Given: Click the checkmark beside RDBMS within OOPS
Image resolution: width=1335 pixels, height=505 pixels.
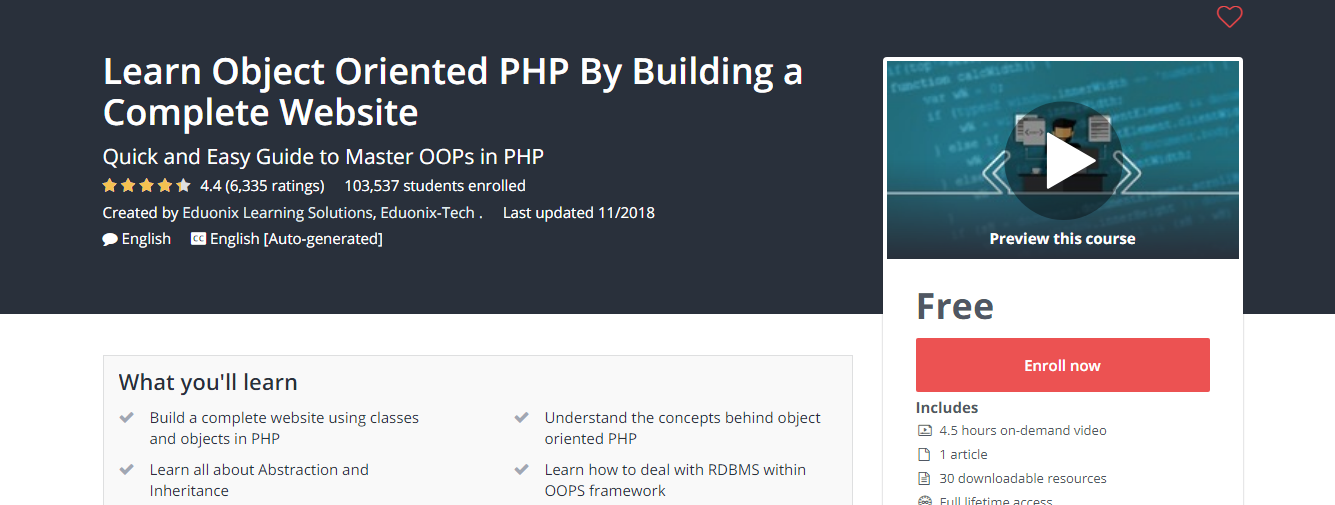Looking at the screenshot, I should 522,469.
